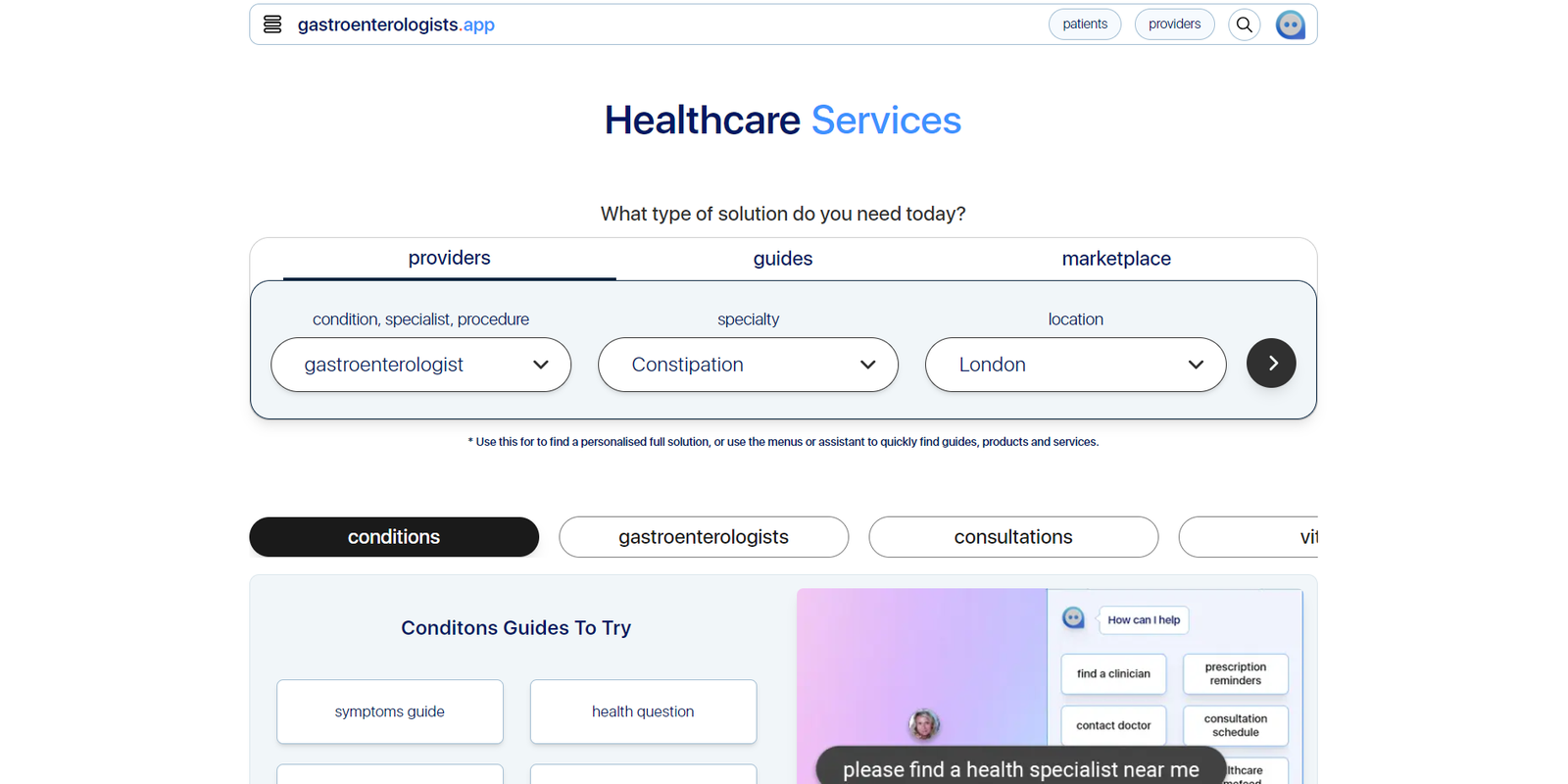Open the assistant robot avatar icon
The height and width of the screenshot is (784, 1568).
click(1291, 24)
